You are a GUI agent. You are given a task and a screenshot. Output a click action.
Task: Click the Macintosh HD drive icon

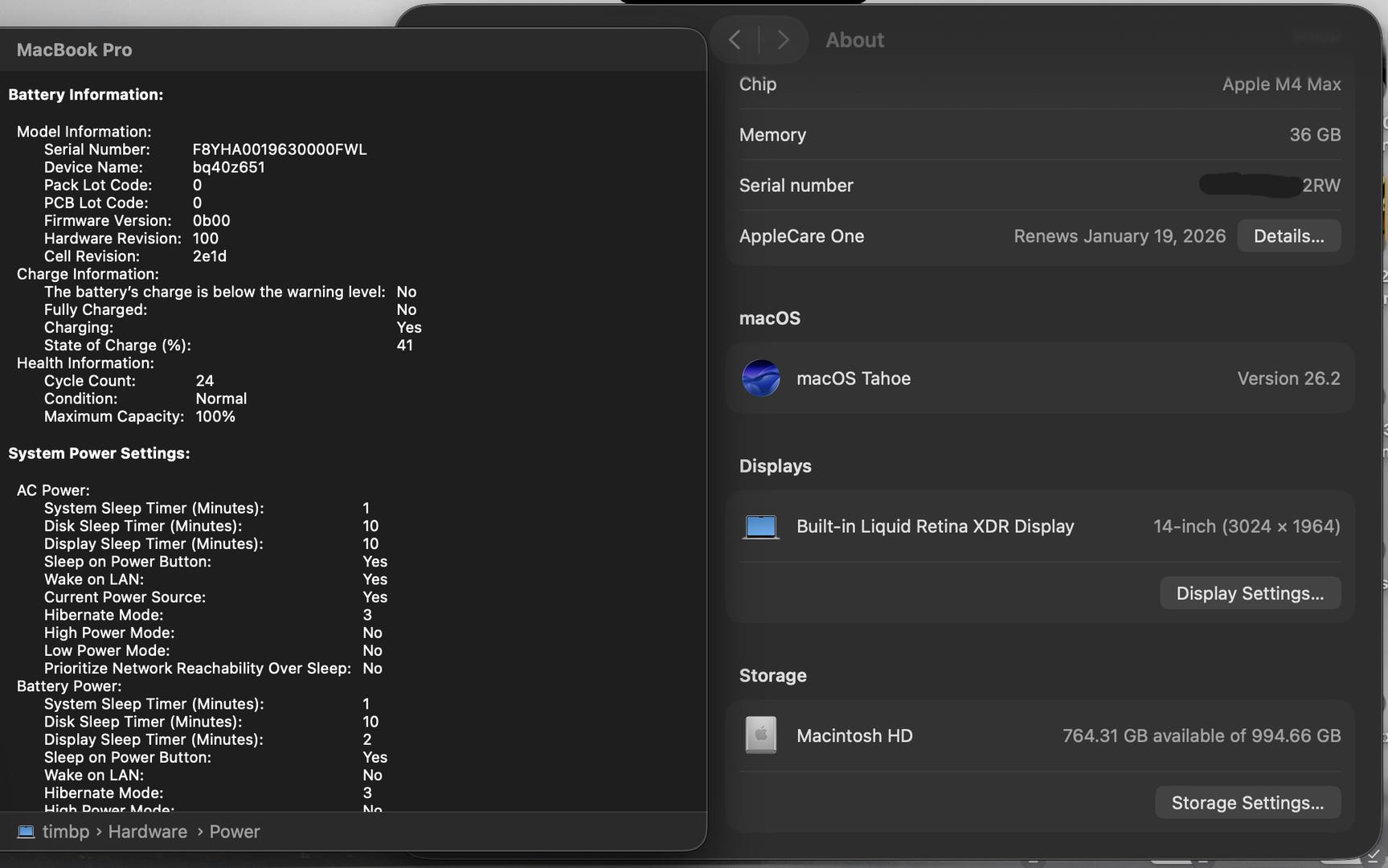click(x=760, y=735)
